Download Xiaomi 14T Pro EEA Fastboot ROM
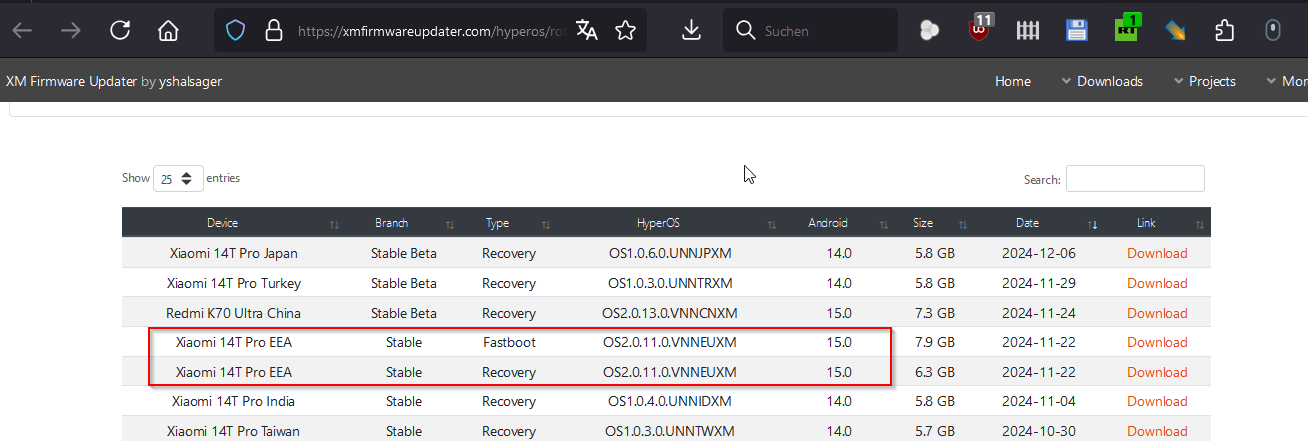 coord(1157,342)
